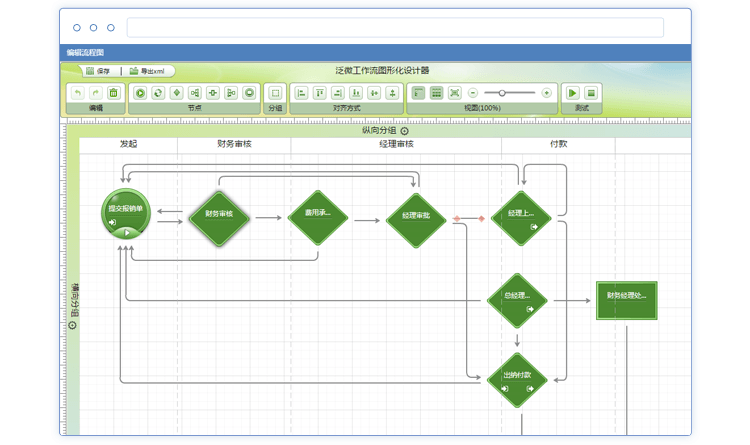The height and width of the screenshot is (445, 750).
Task: Click the 编辑流程图 title bar text
Action: pyautogui.click(x=85, y=53)
